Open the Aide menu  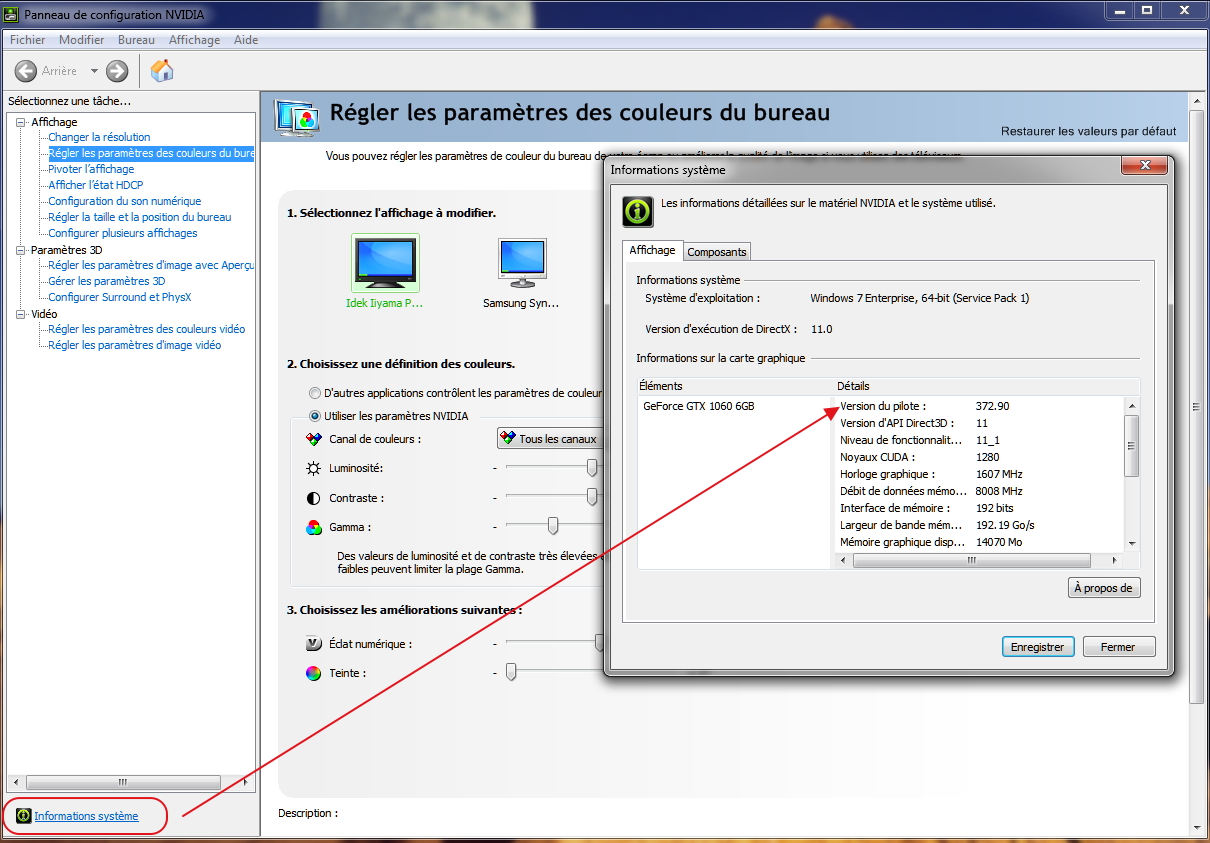246,40
